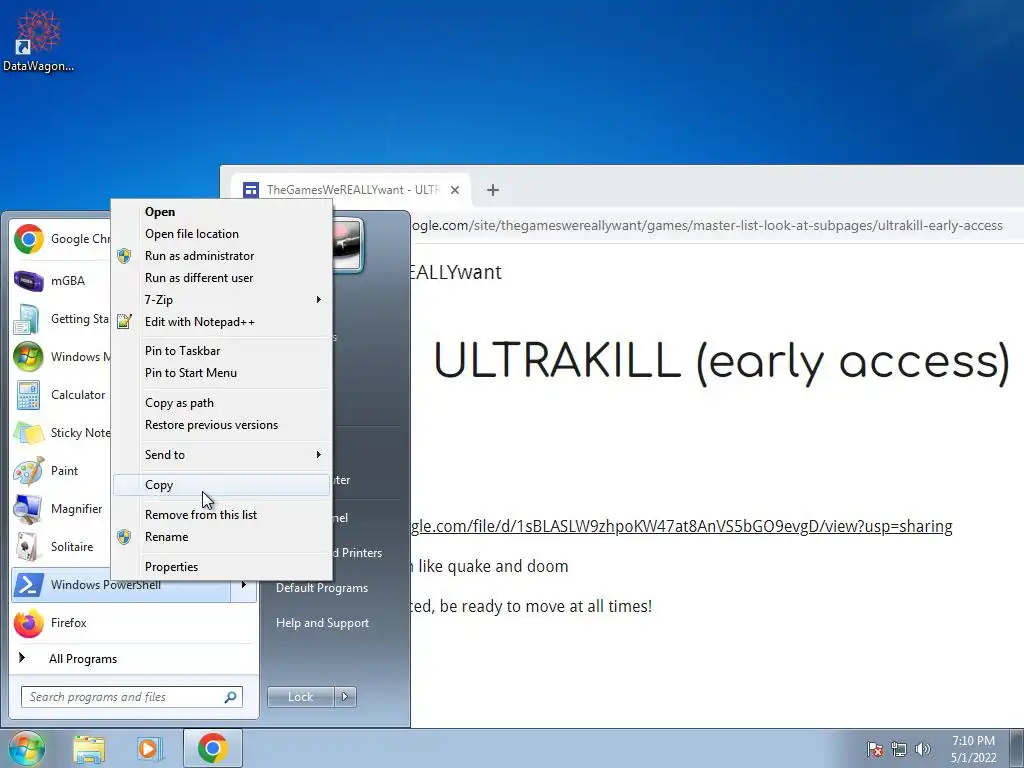Click the Show desktop strip beside the clock
This screenshot has height=768, width=1024.
click(x=1017, y=748)
